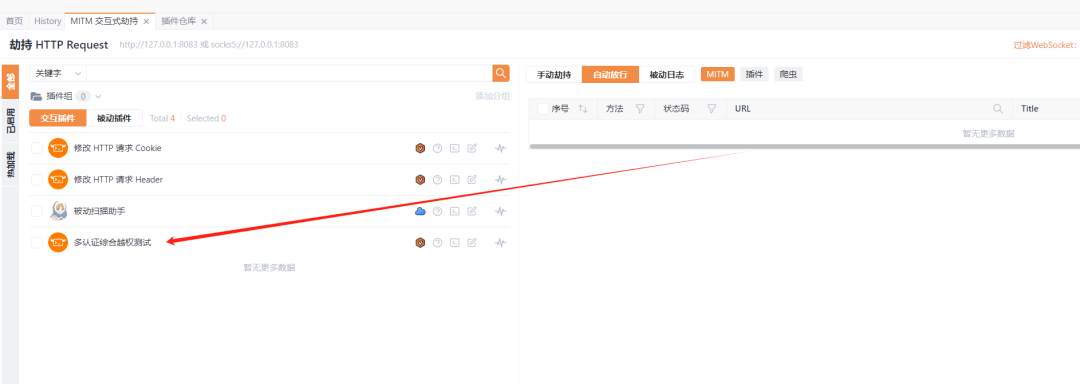Switch to the History tab
The height and width of the screenshot is (384, 1080).
click(48, 21)
